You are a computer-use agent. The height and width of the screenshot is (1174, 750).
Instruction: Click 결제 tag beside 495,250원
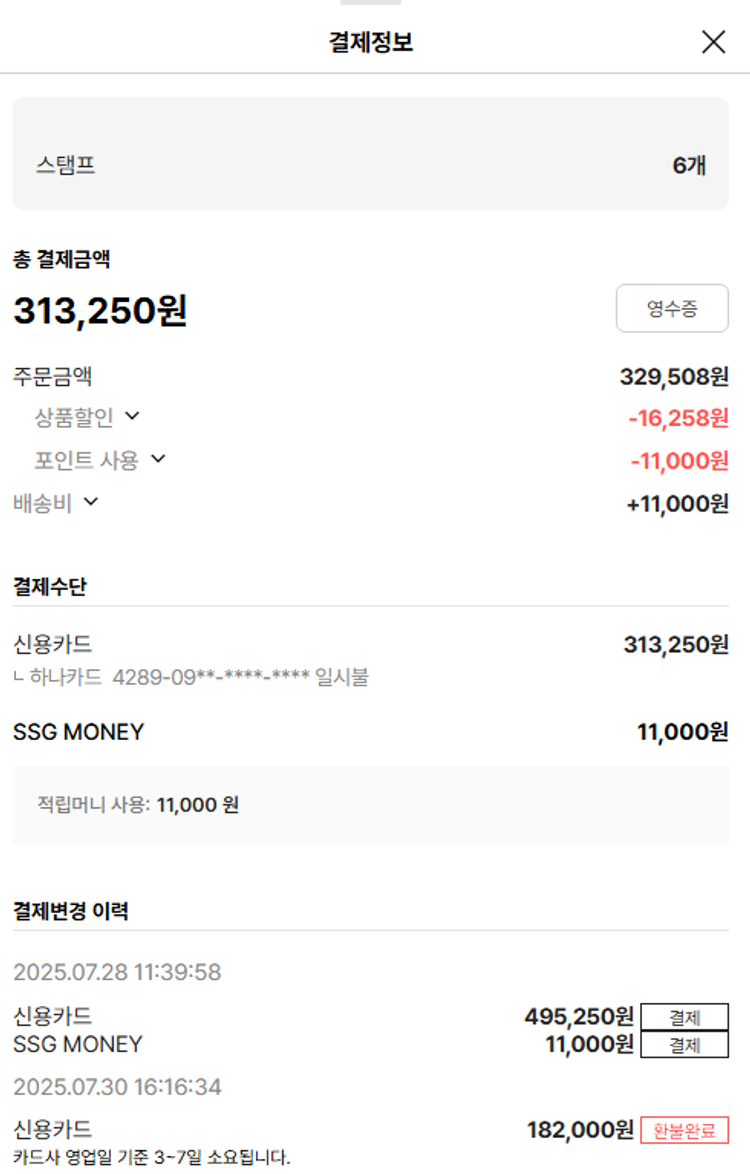[x=684, y=1018]
